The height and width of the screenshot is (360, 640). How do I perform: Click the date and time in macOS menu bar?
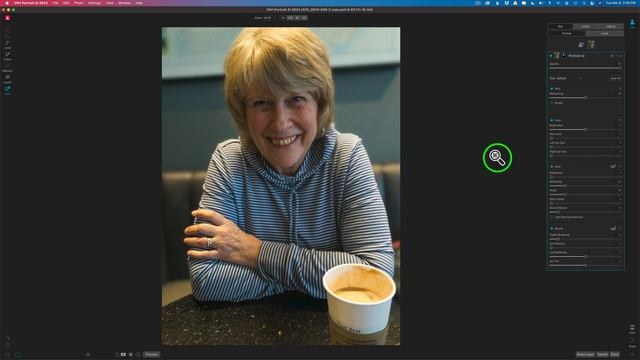coord(620,3)
